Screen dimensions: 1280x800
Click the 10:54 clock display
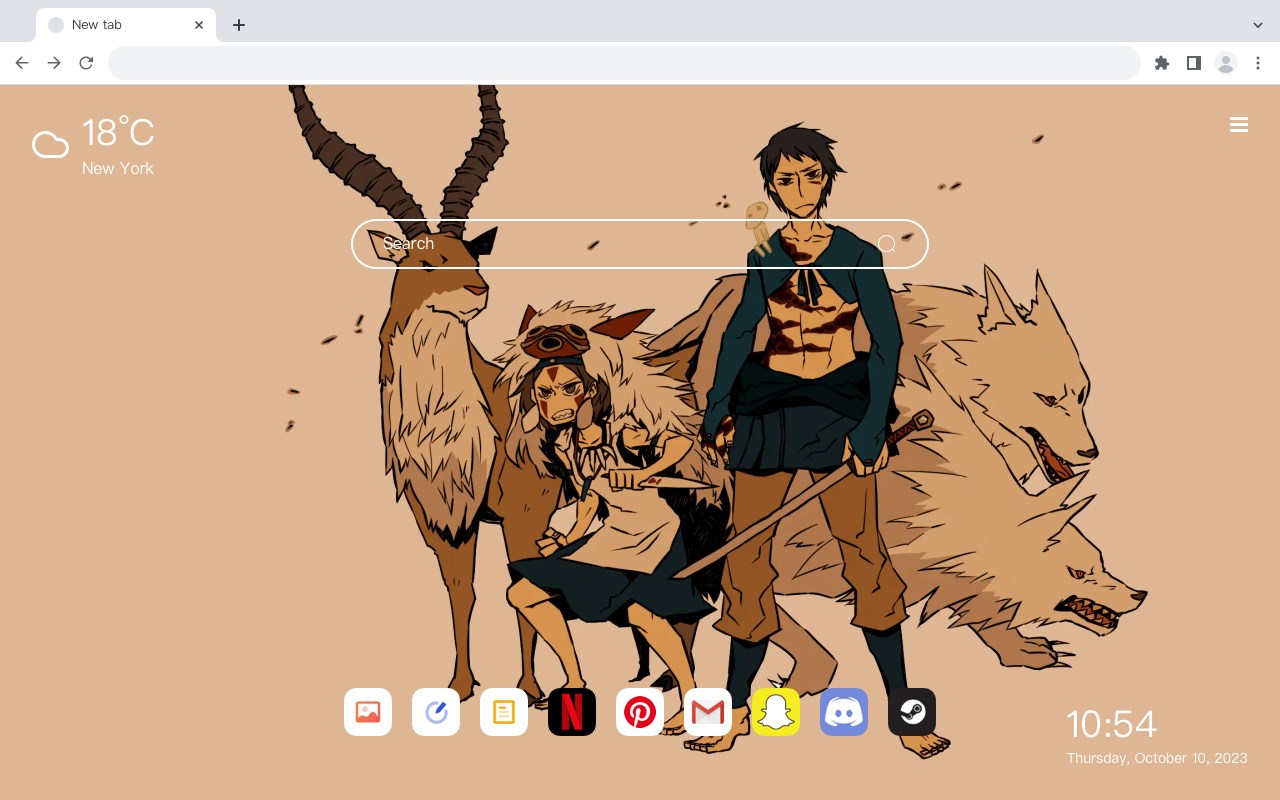[1111, 724]
